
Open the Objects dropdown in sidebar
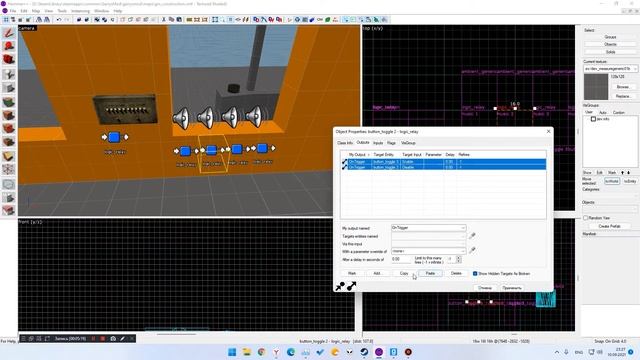point(610,208)
